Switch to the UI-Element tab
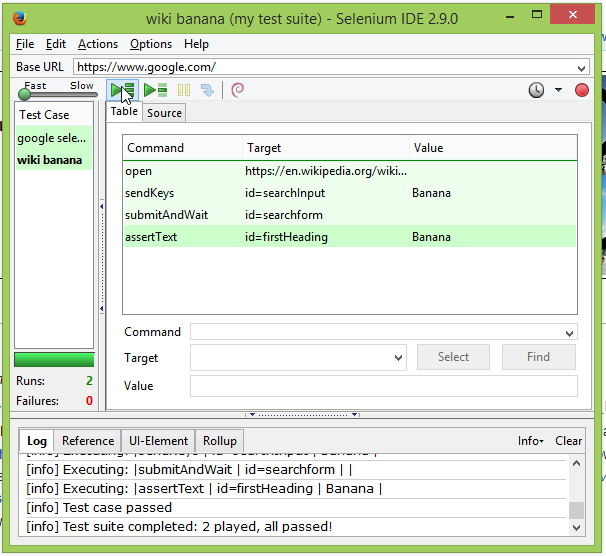This screenshot has width=606, height=556. (x=158, y=441)
